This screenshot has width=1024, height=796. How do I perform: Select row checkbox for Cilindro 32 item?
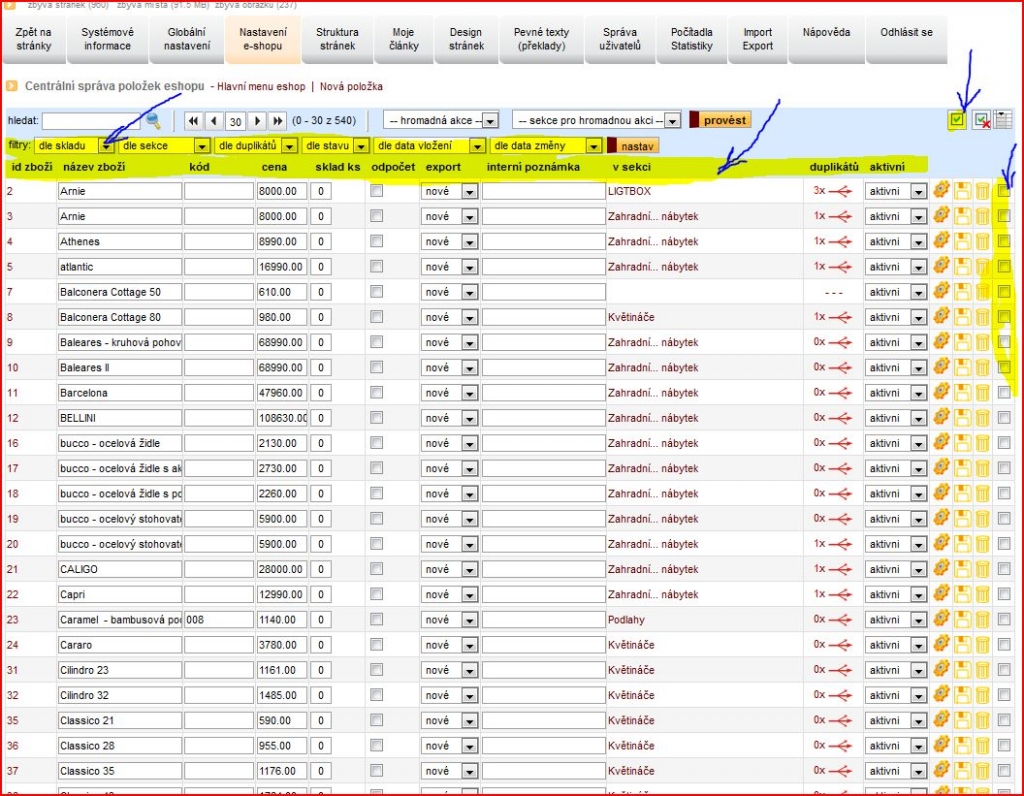[1004, 695]
